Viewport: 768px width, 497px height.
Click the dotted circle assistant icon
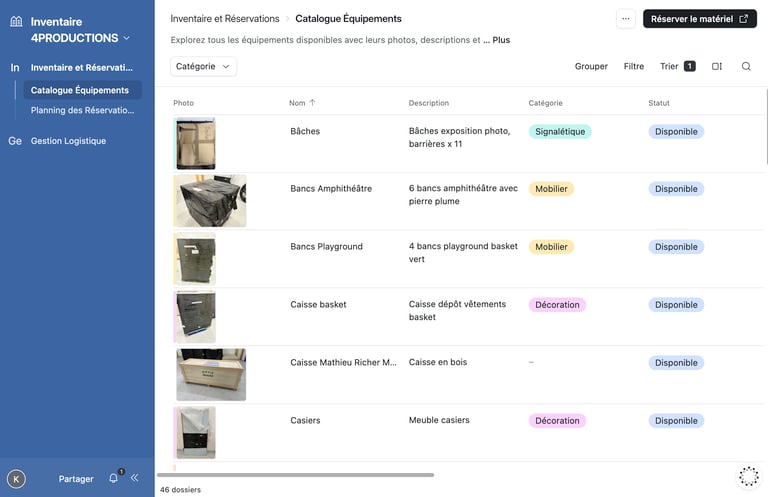pos(748,476)
